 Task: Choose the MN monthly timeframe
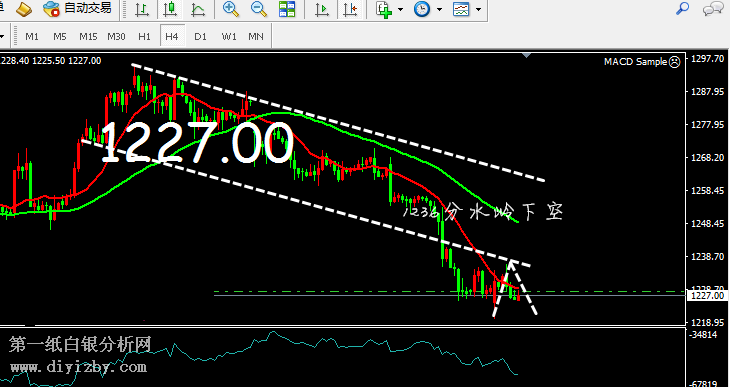(256, 36)
